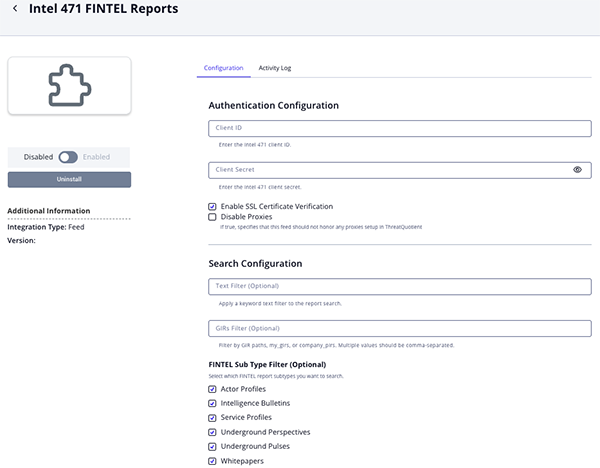Uncheck the Underground Pulses checkbox
Image resolution: width=600 pixels, height=468 pixels.
(x=212, y=447)
